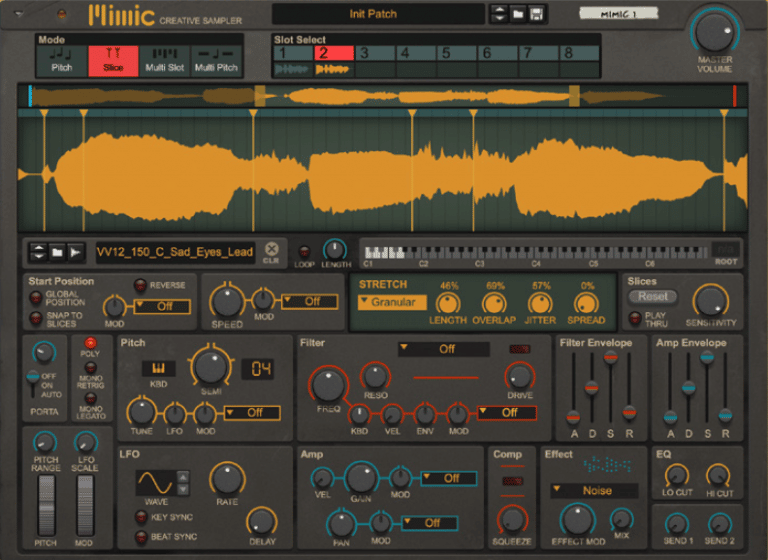Open the Effect type Noise dropdown
The height and width of the screenshot is (560, 768).
click(594, 491)
